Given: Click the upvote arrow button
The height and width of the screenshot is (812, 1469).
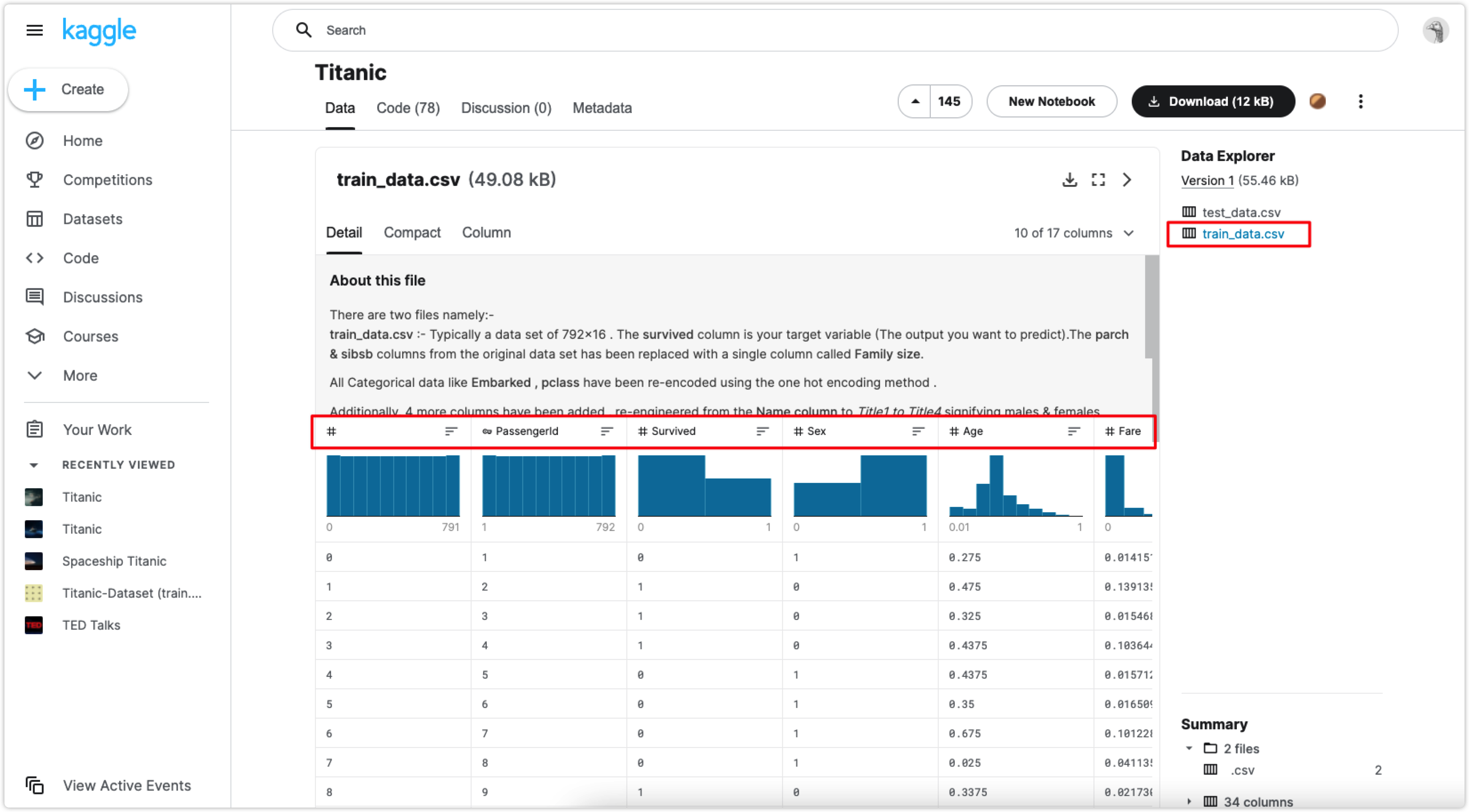Looking at the screenshot, I should click(915, 101).
